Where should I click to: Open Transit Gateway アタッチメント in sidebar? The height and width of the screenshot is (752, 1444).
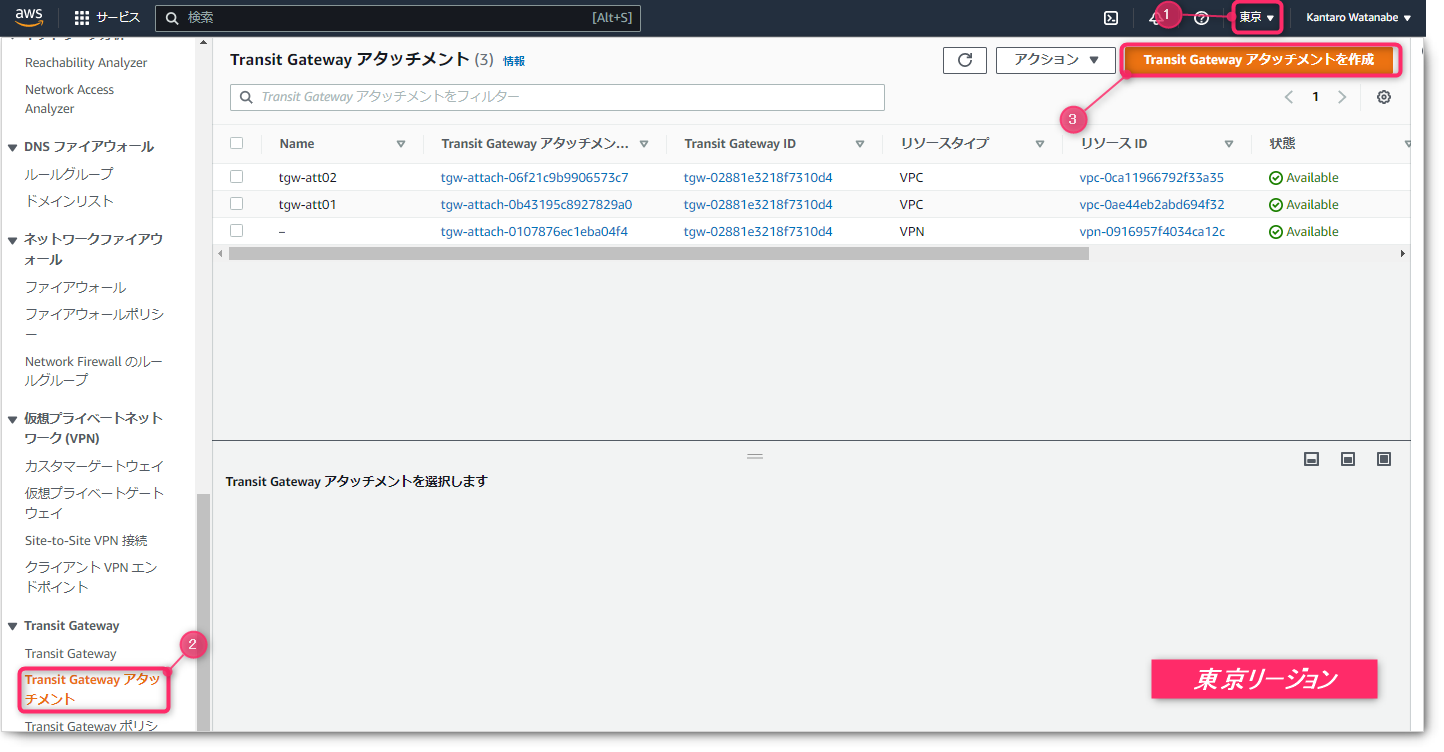93,689
